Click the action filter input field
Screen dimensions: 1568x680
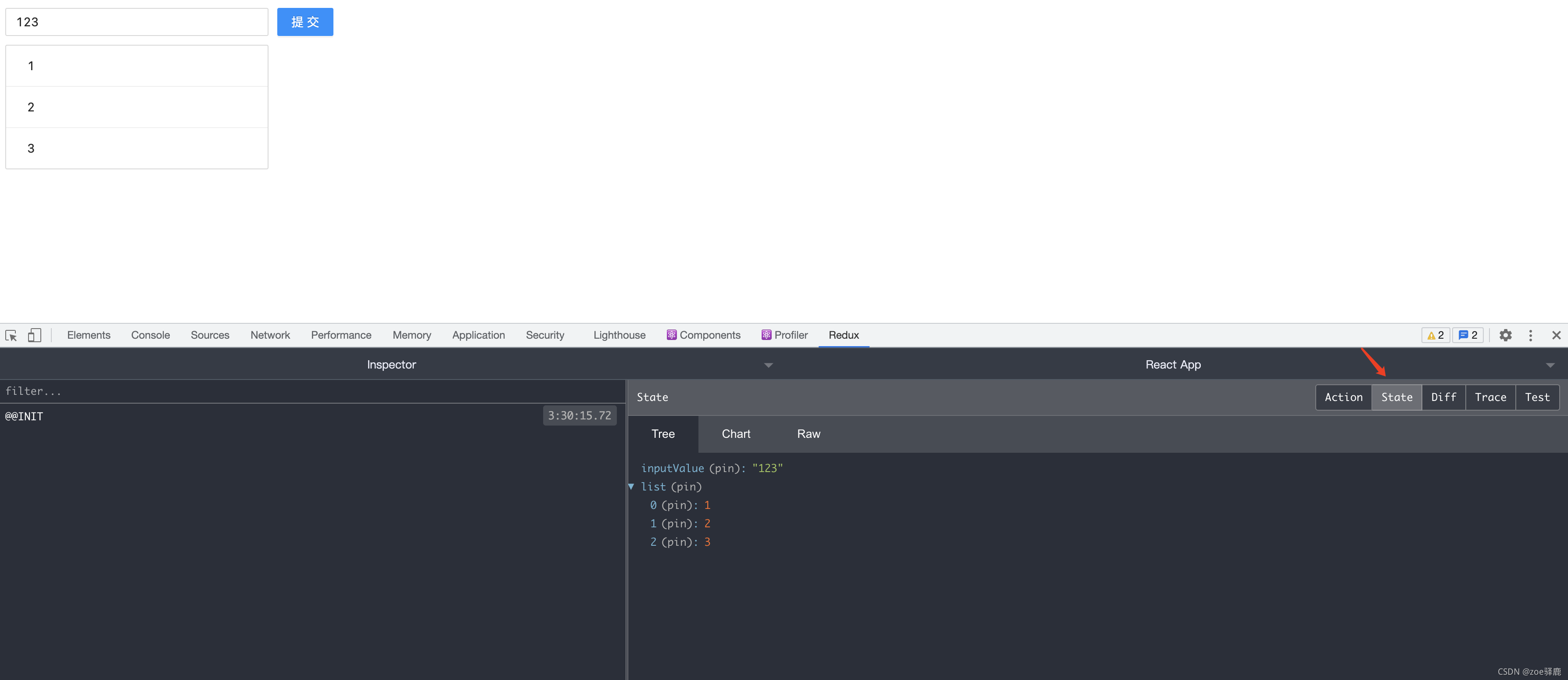point(304,391)
